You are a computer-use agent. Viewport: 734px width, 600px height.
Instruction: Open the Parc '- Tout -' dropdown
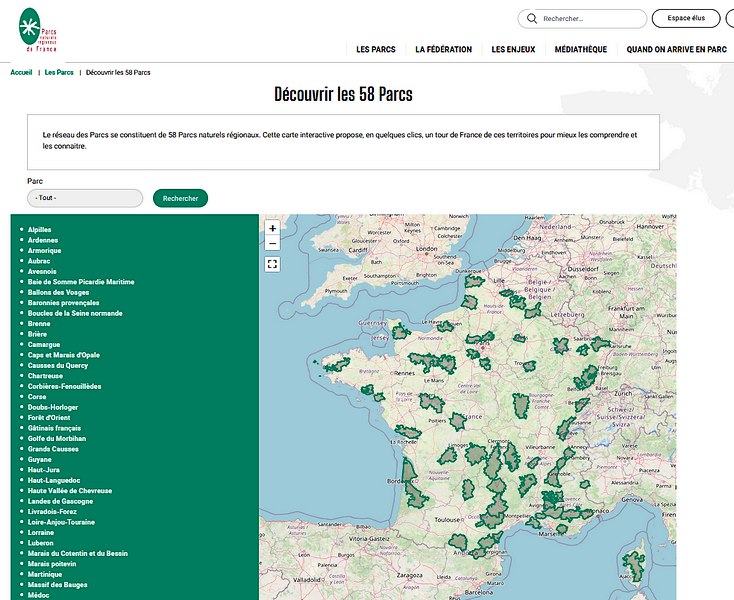85,198
